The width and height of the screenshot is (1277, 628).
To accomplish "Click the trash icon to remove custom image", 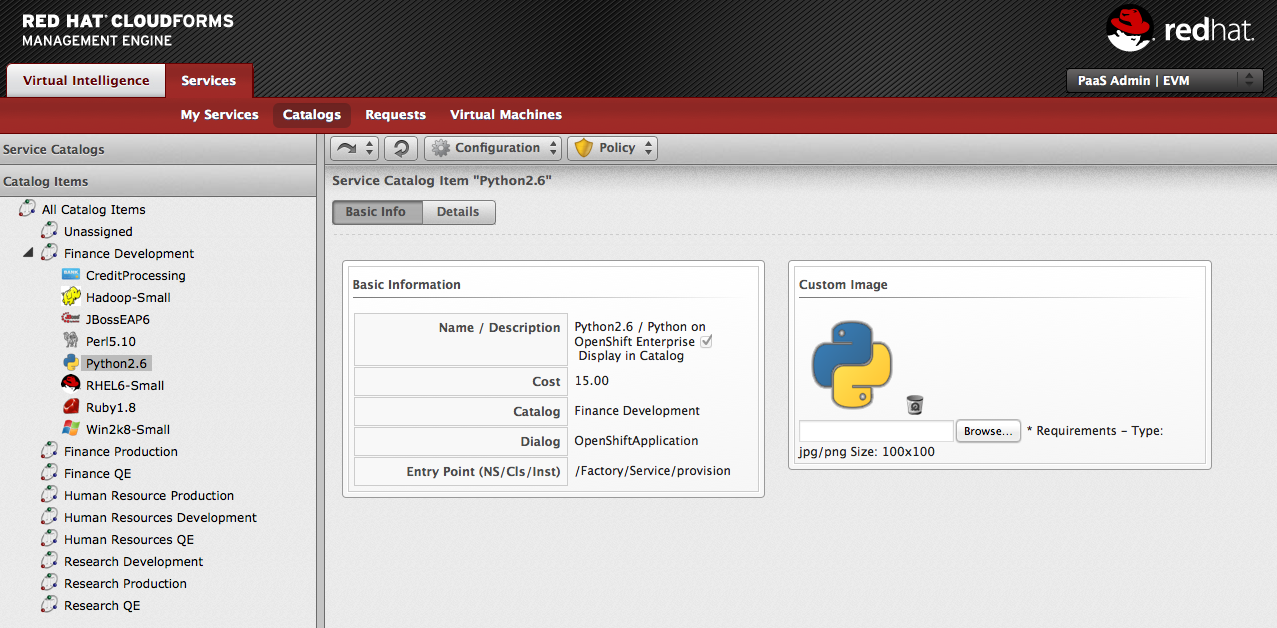I will [x=914, y=405].
